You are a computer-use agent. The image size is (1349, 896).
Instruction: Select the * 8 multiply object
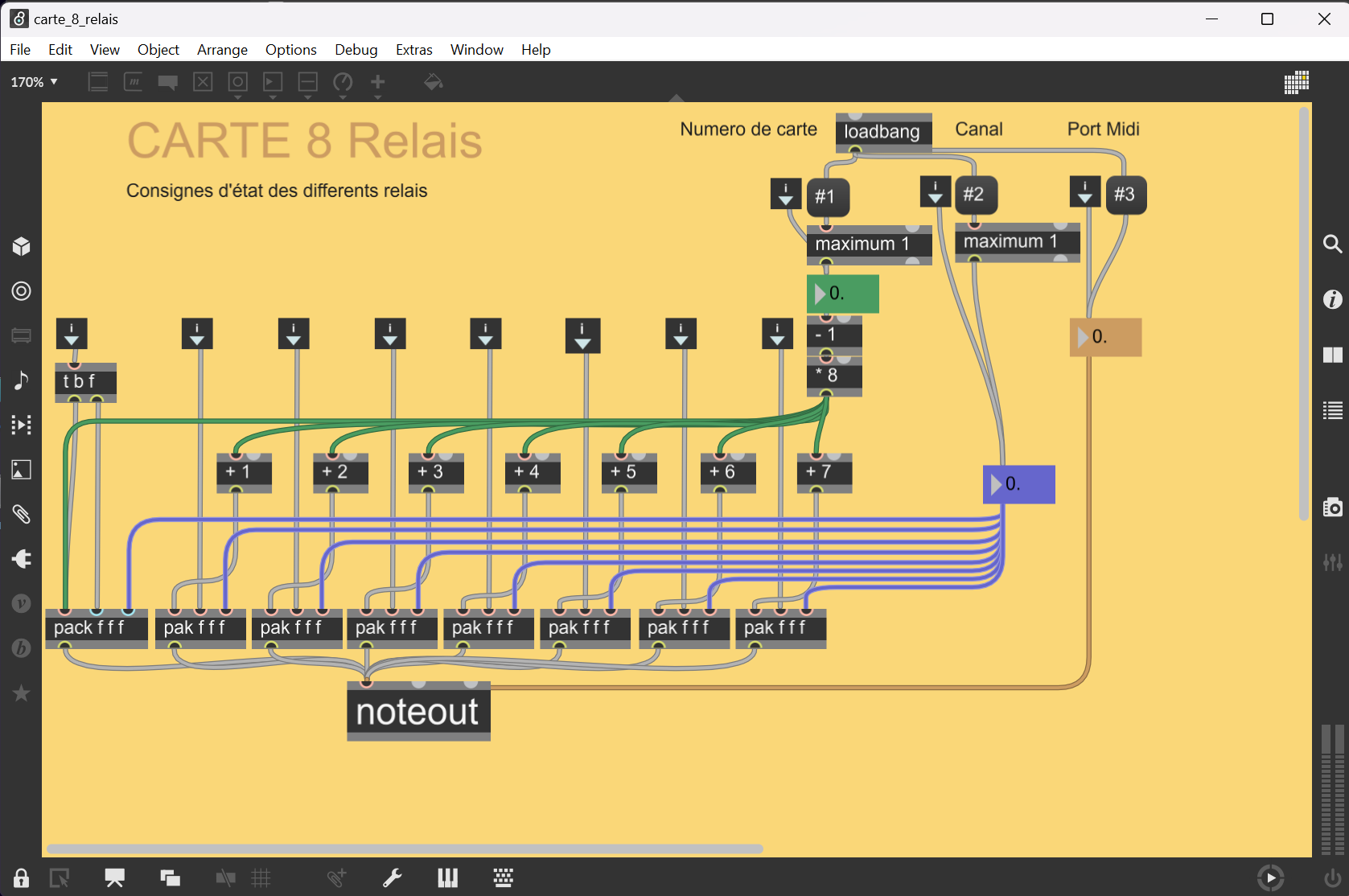pos(834,376)
